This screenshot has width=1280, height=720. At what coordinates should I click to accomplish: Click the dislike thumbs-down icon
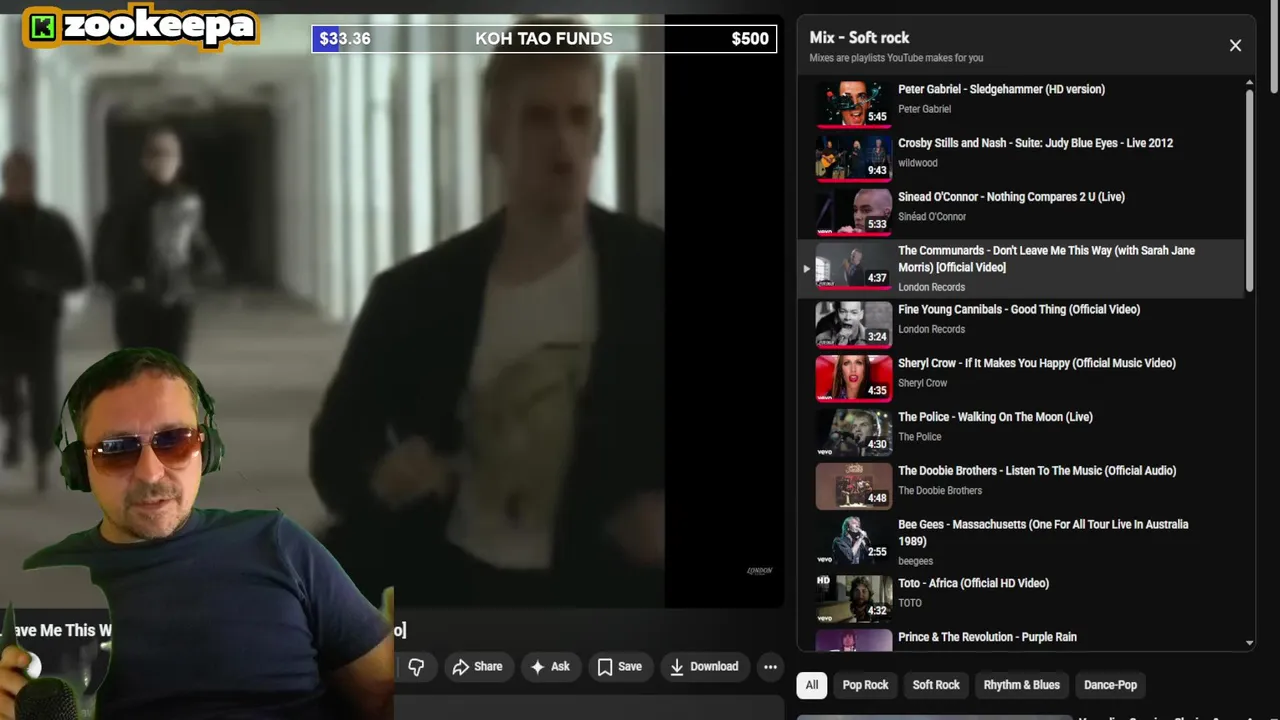[416, 667]
